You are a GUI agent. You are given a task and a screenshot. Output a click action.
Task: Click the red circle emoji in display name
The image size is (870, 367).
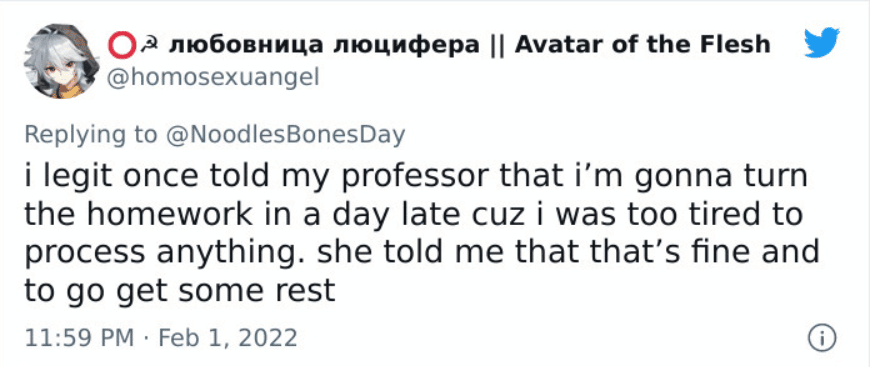[x=125, y=45]
